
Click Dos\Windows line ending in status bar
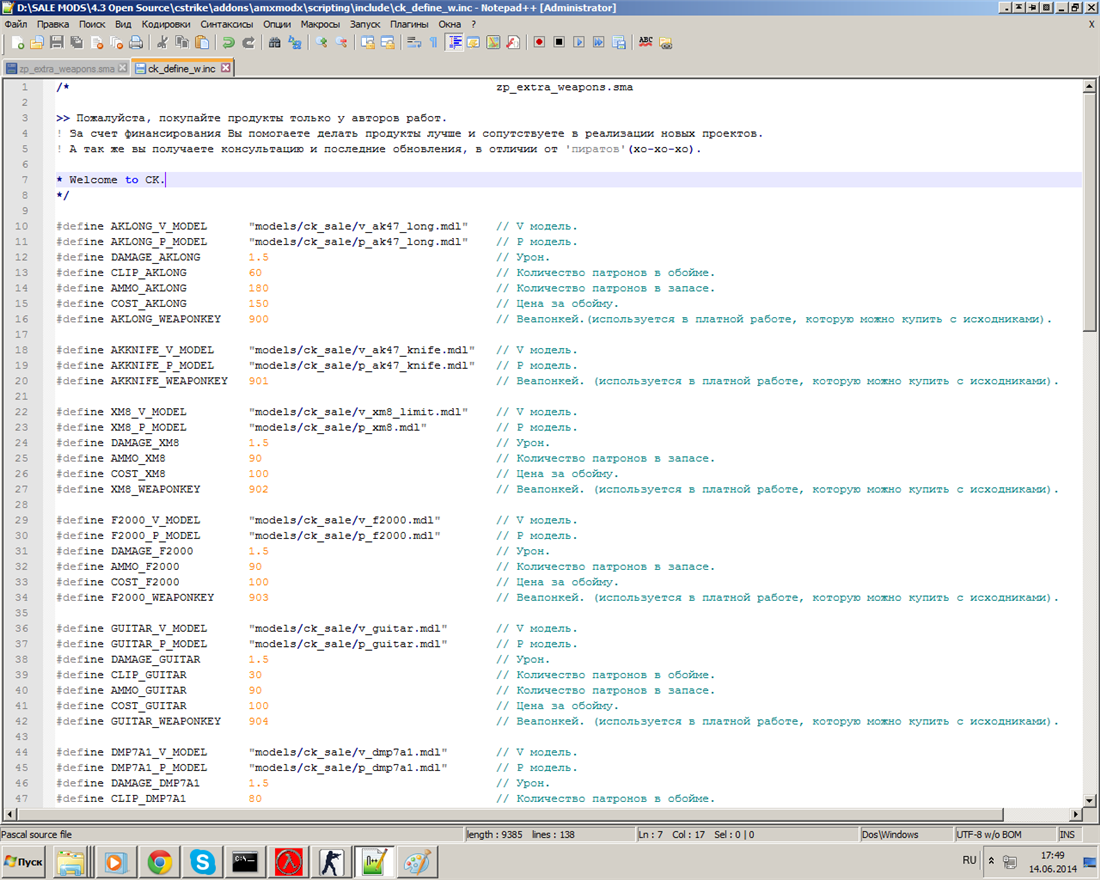(x=890, y=834)
